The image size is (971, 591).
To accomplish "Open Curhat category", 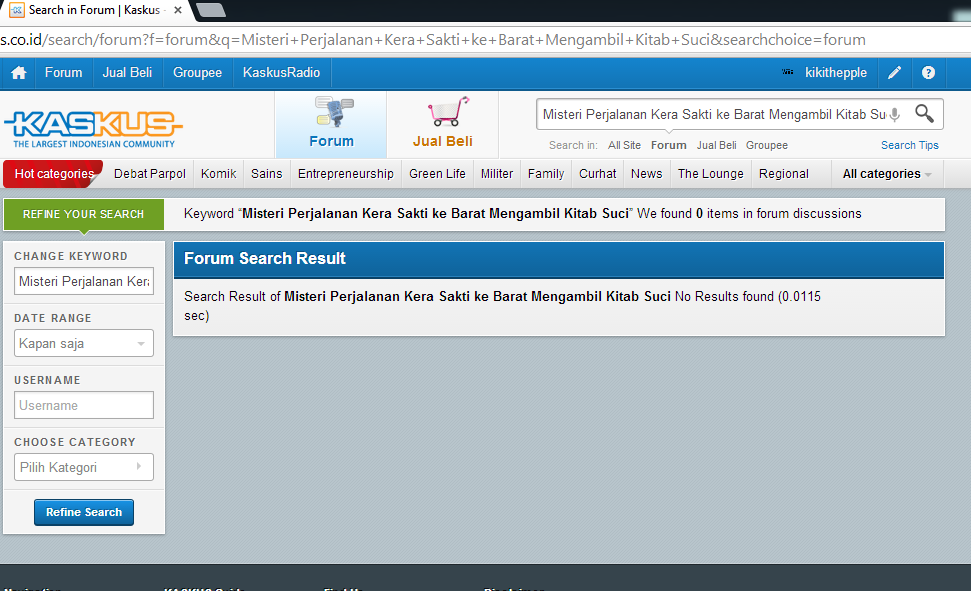I will 598,173.
